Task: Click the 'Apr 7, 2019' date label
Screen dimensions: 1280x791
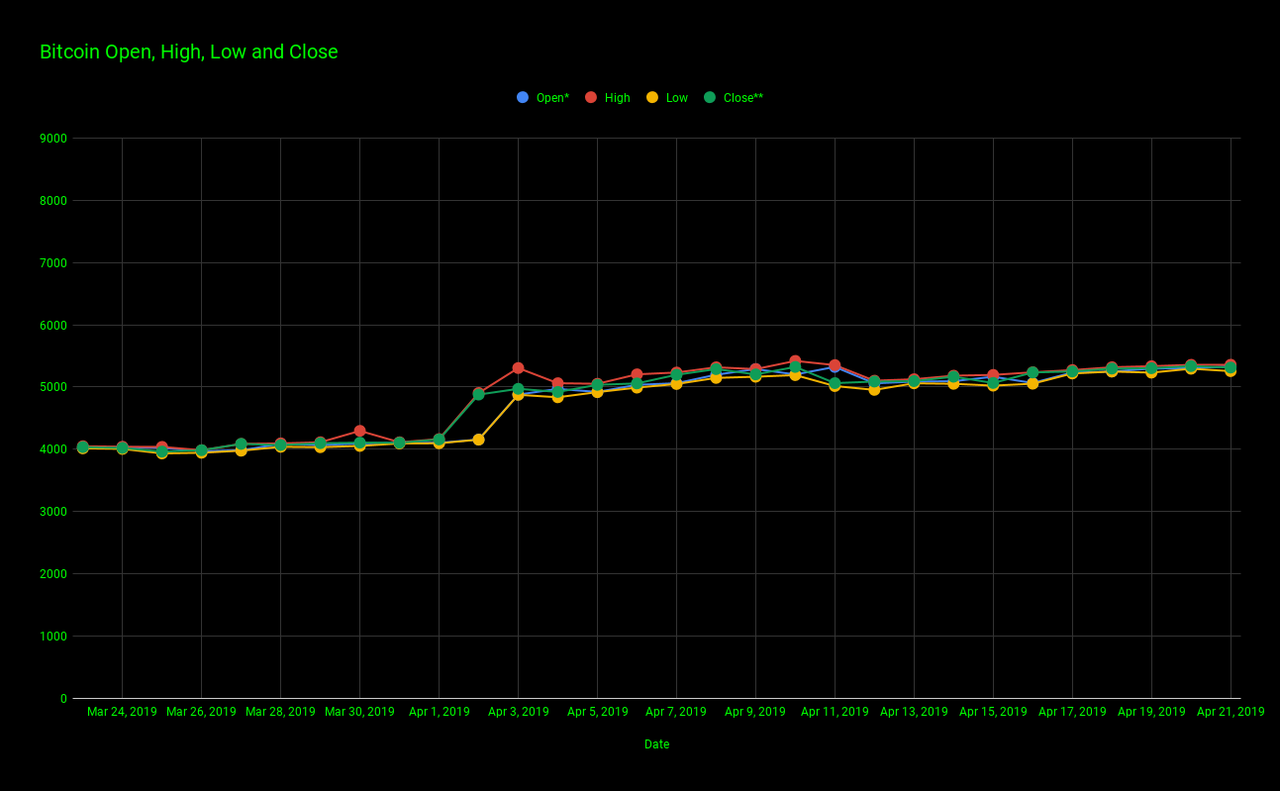Action: pos(676,712)
